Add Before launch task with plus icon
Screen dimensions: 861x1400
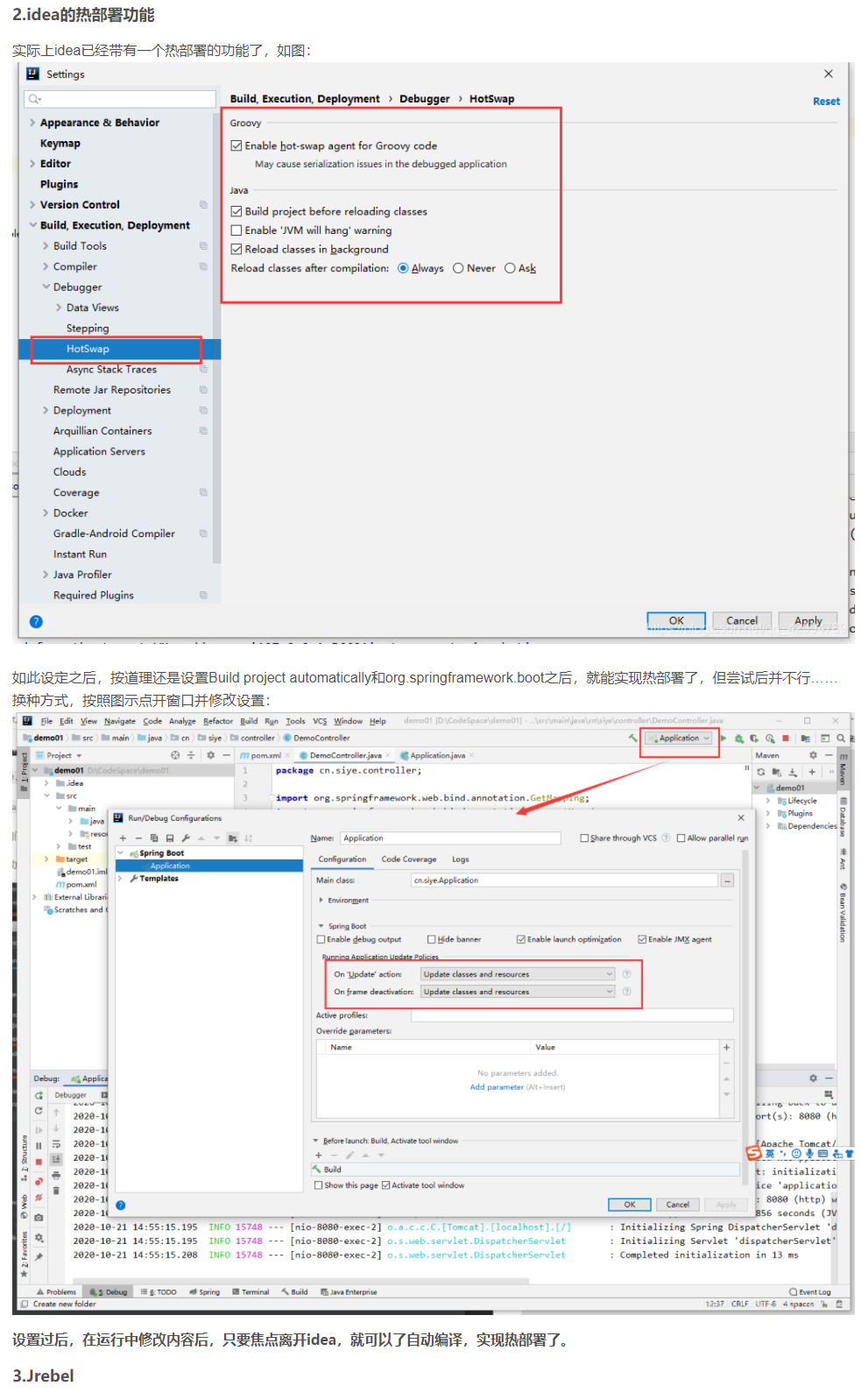coord(319,1156)
